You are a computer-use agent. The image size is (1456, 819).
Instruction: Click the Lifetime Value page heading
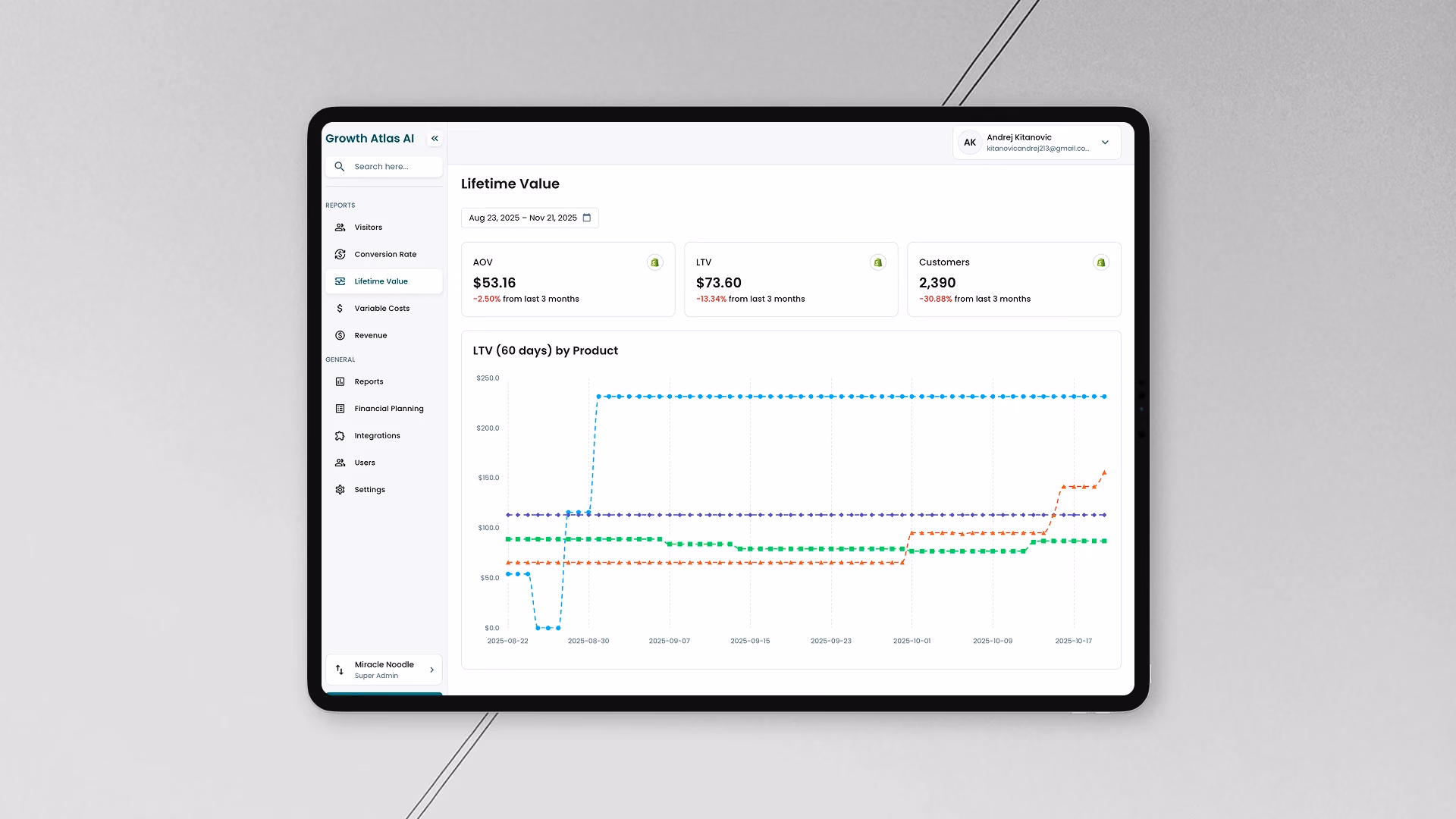(x=510, y=184)
